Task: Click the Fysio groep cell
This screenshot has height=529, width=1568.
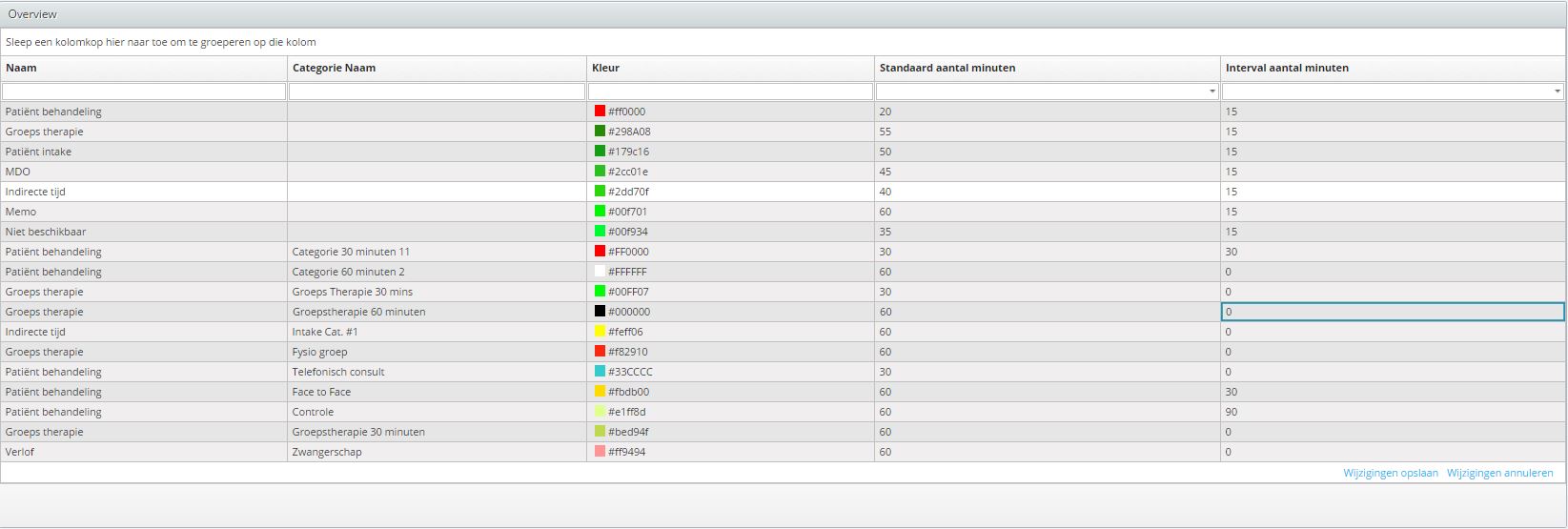Action: (x=437, y=352)
